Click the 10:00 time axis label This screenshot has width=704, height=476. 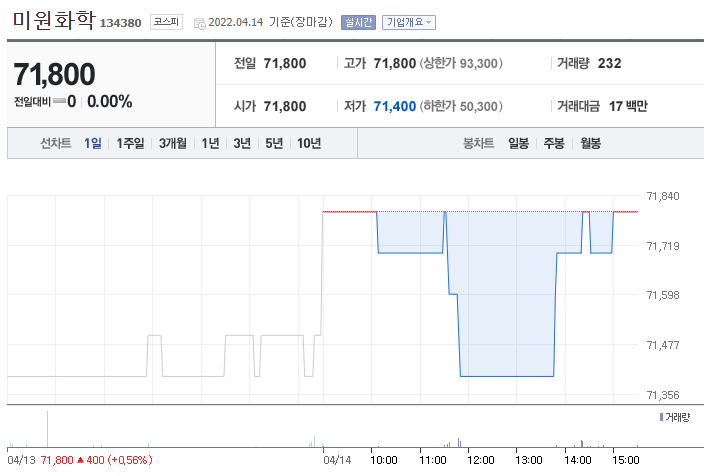click(x=383, y=460)
